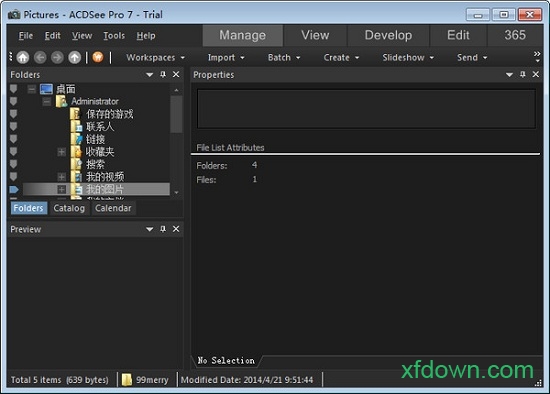Switch to the Catalog pane tab
Screen dimensions: 550x394
(69, 208)
